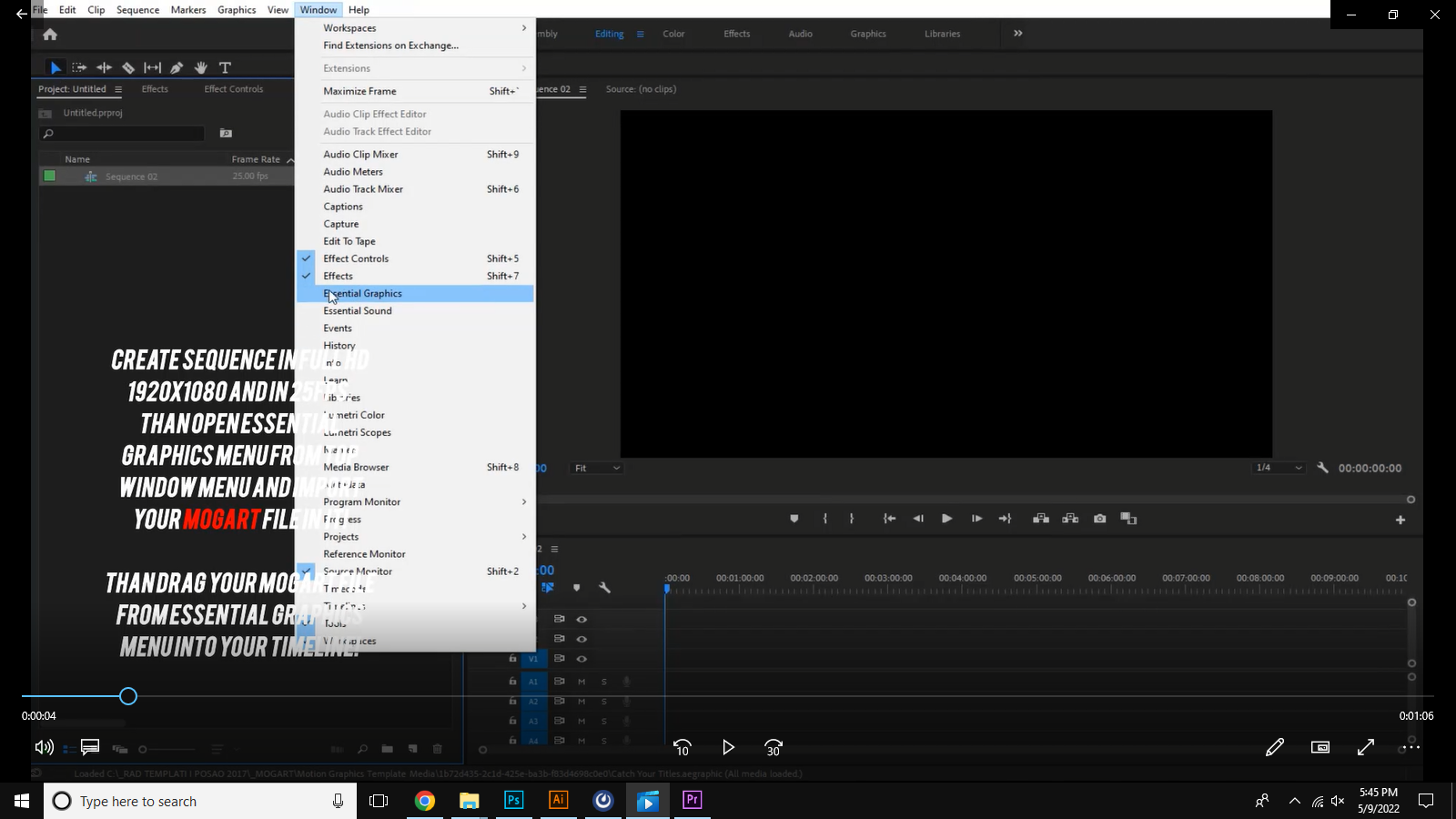Click the video player progress slider handle
The image size is (1456, 819).
[x=128, y=696]
